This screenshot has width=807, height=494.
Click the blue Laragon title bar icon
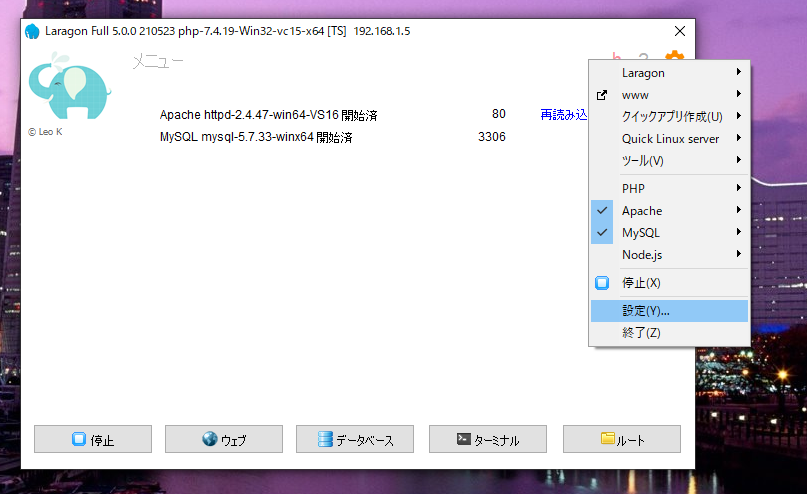tap(32, 31)
